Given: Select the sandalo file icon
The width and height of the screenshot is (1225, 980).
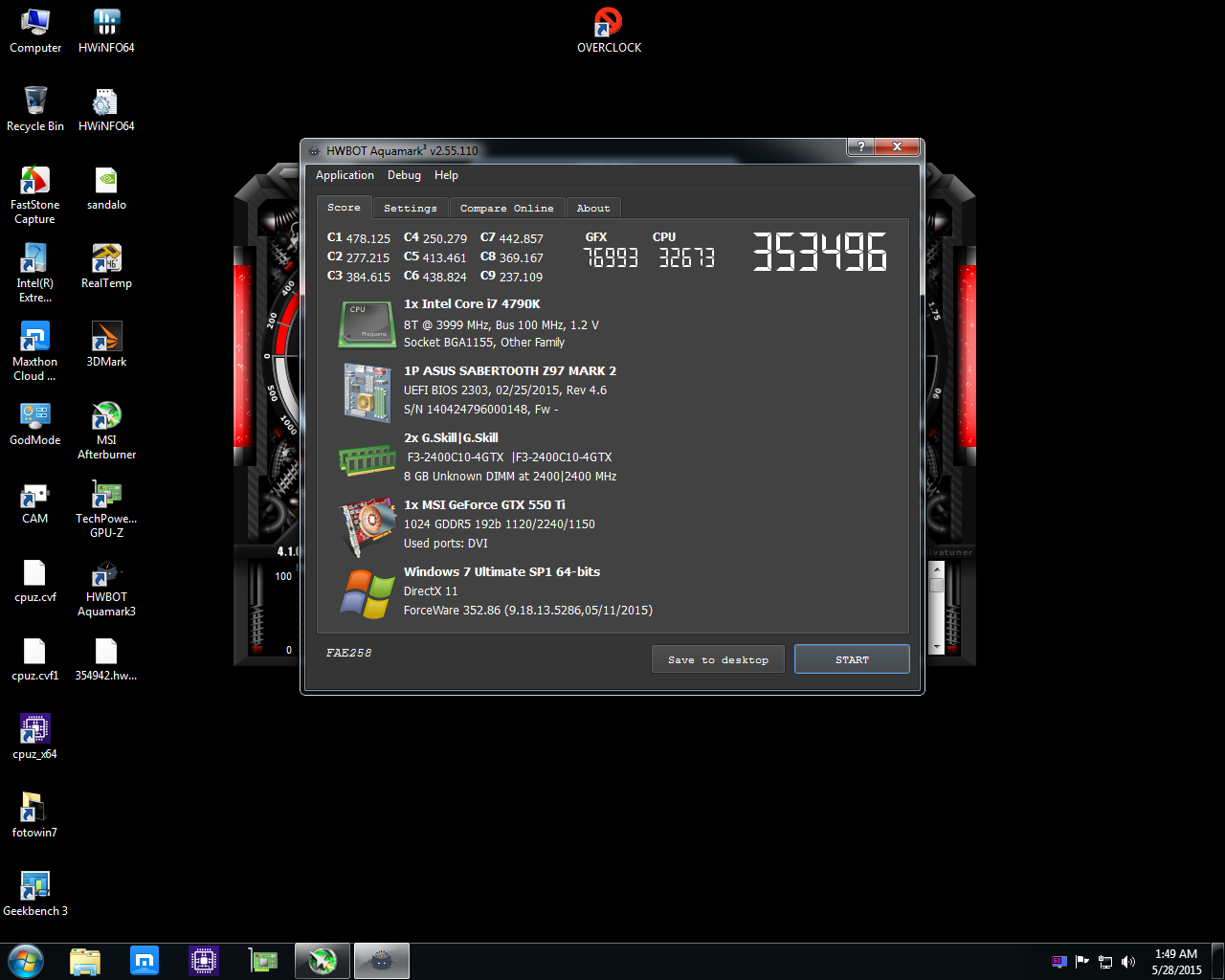Looking at the screenshot, I should (106, 188).
